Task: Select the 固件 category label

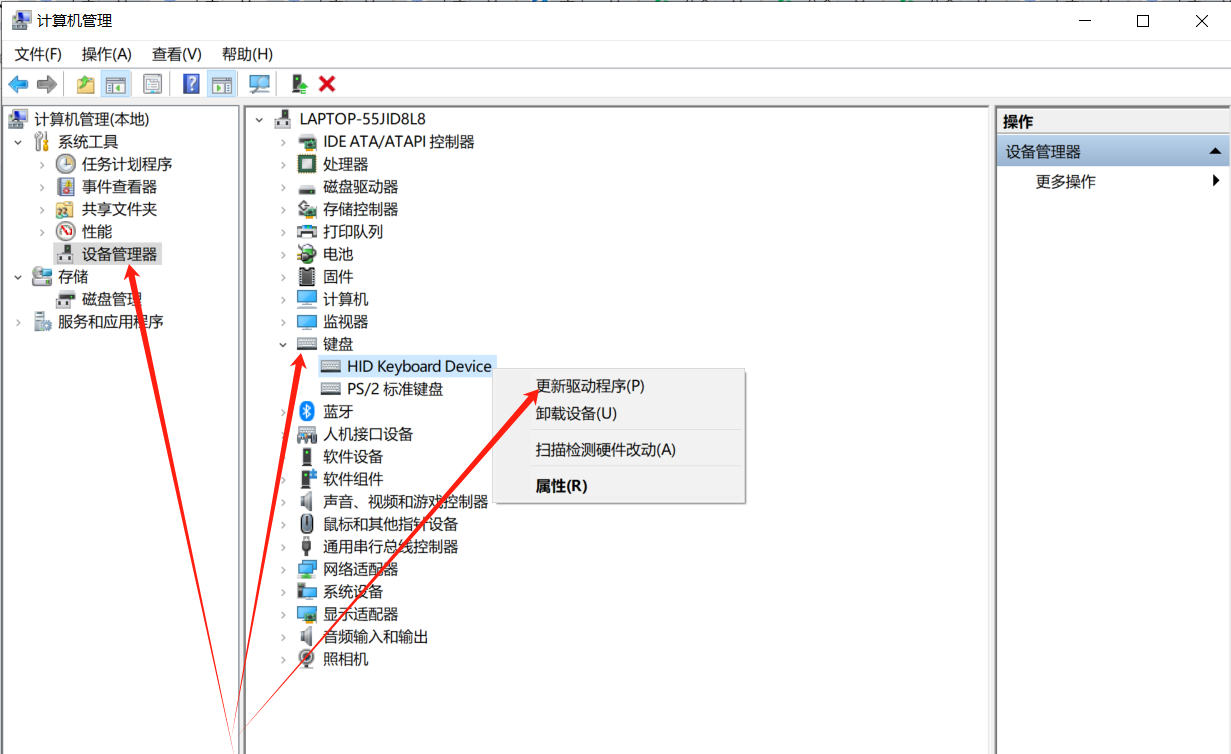Action: point(338,277)
